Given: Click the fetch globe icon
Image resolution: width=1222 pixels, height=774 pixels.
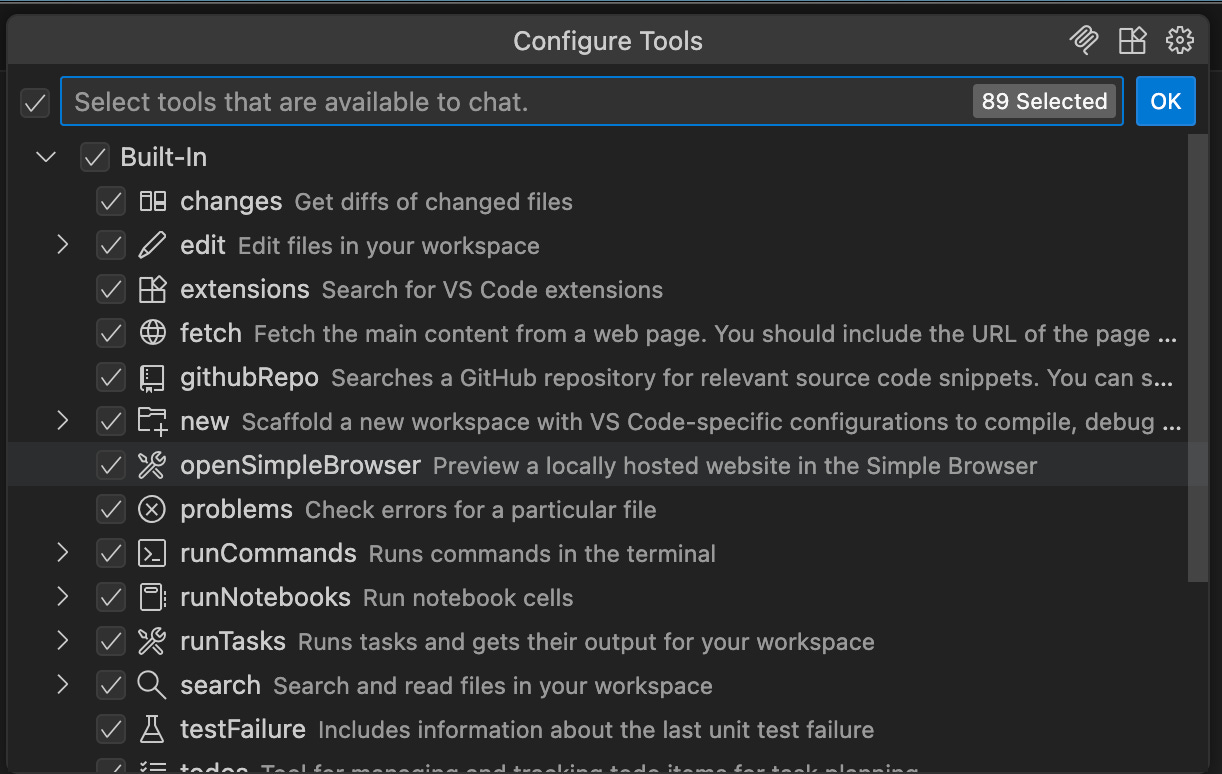Looking at the screenshot, I should click(x=152, y=334).
